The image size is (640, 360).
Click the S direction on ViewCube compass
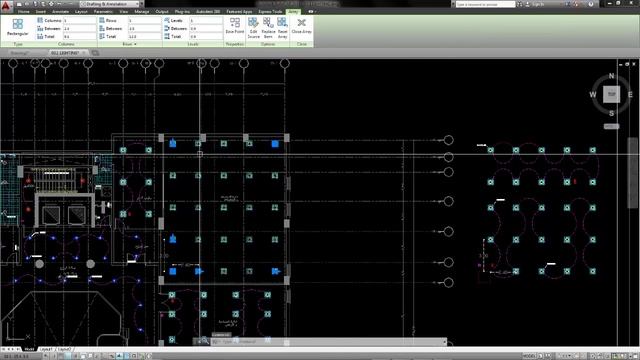point(611,113)
